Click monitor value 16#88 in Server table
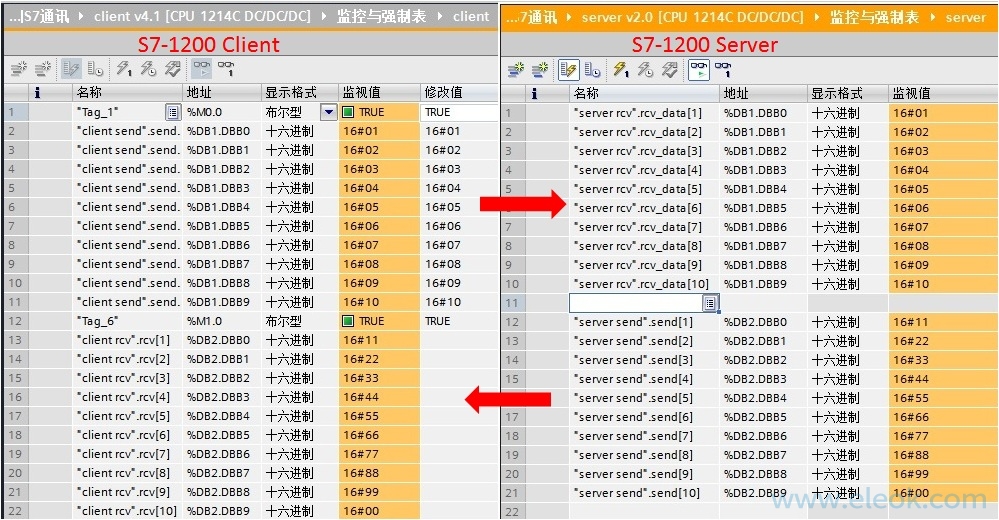 (x=943, y=455)
